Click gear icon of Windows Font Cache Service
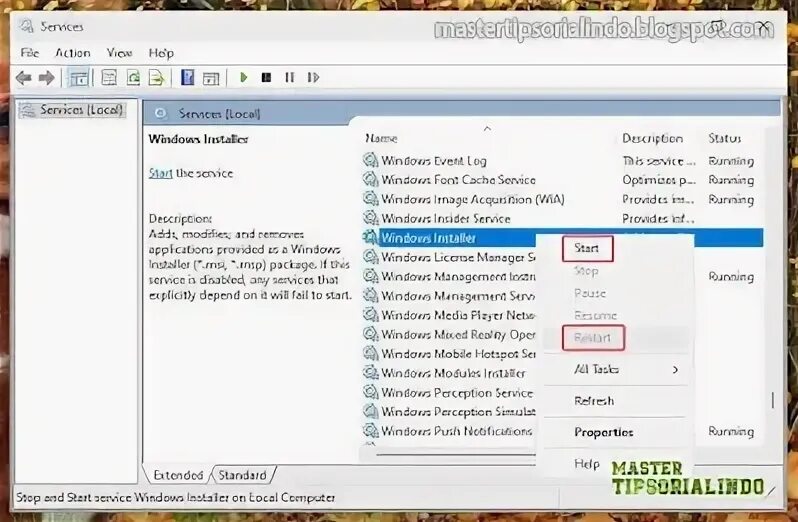 [x=370, y=180]
